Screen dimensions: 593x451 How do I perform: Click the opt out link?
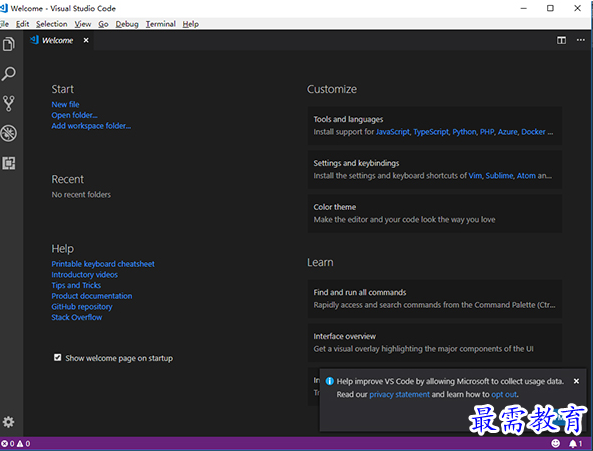[x=504, y=394]
